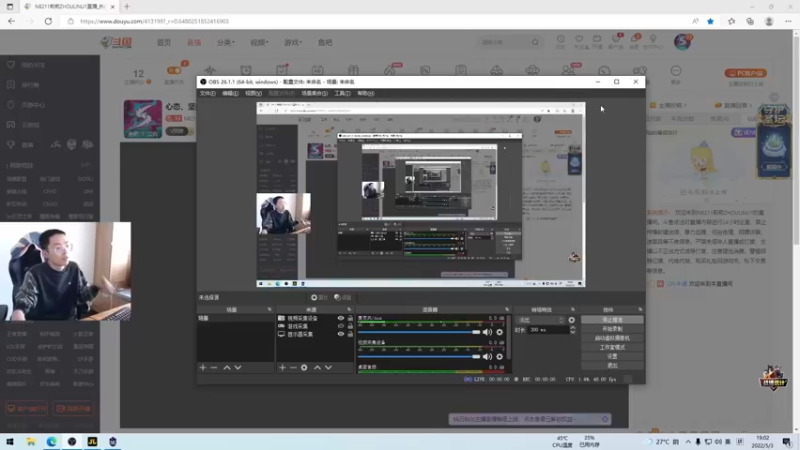Open the heart item in the Douyu sidebar
The image size is (800, 450).
click(11, 65)
